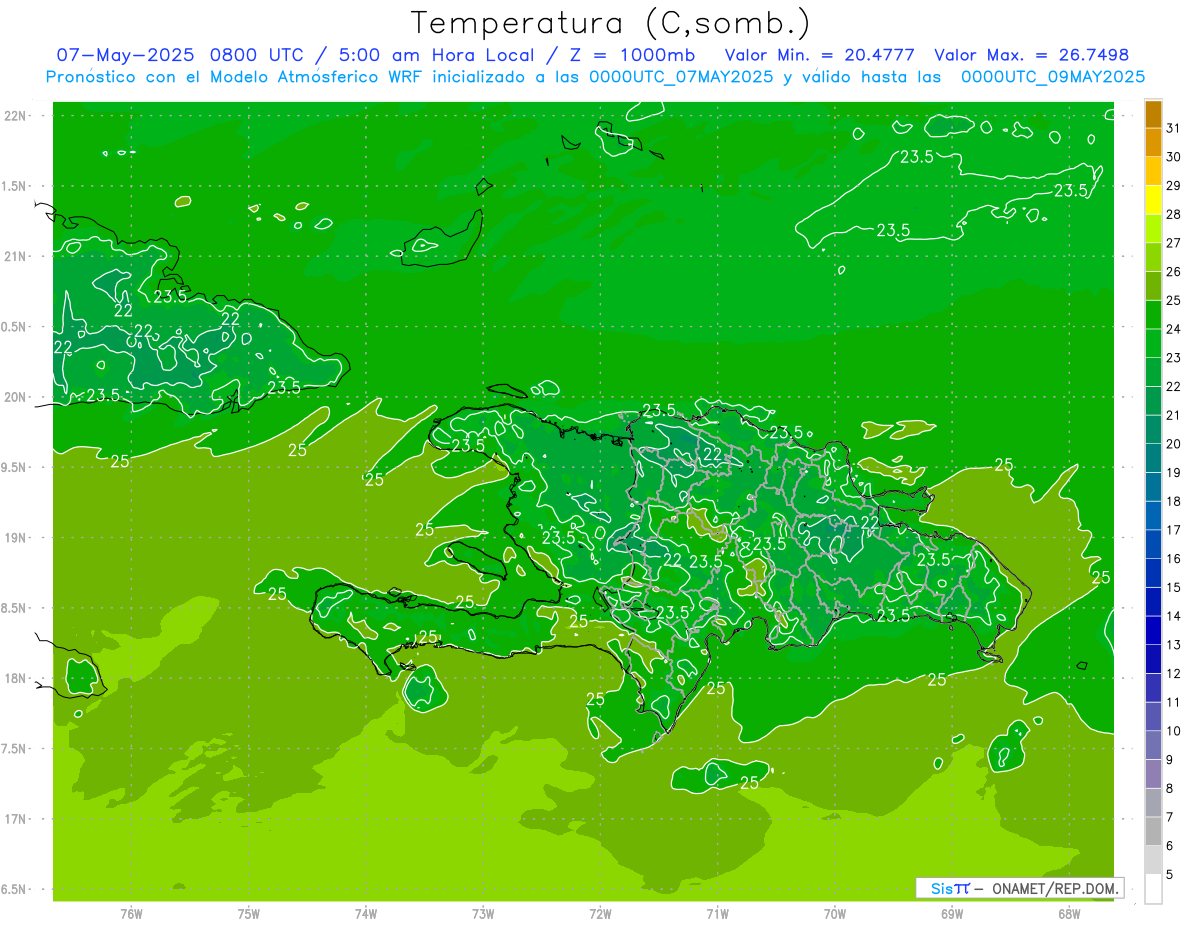Click the 'SisTT' logo text

coord(950,888)
